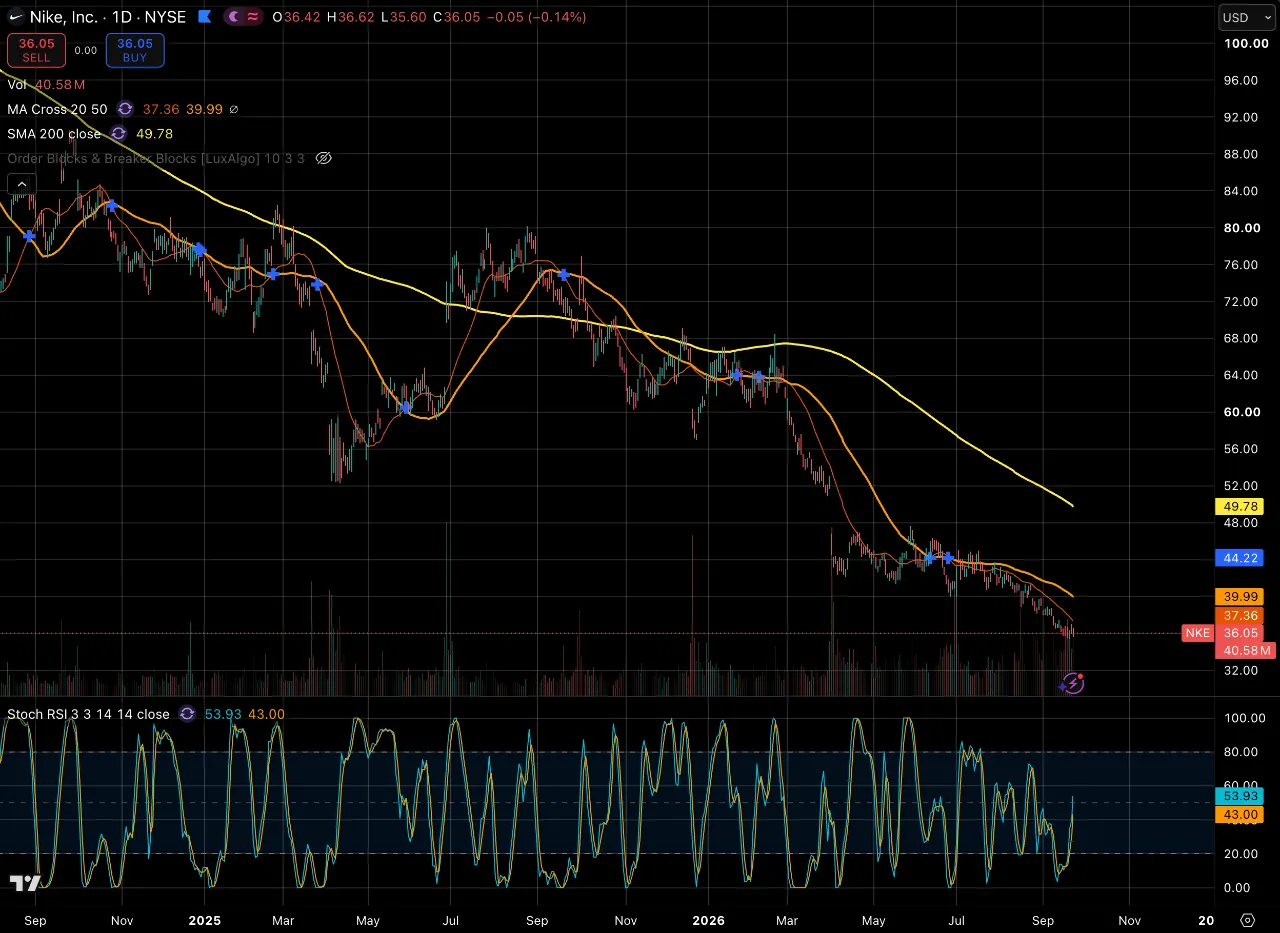The image size is (1280, 933).
Task: Select the Stoch RSI 3 3 14 14 close label
Action: 88,714
